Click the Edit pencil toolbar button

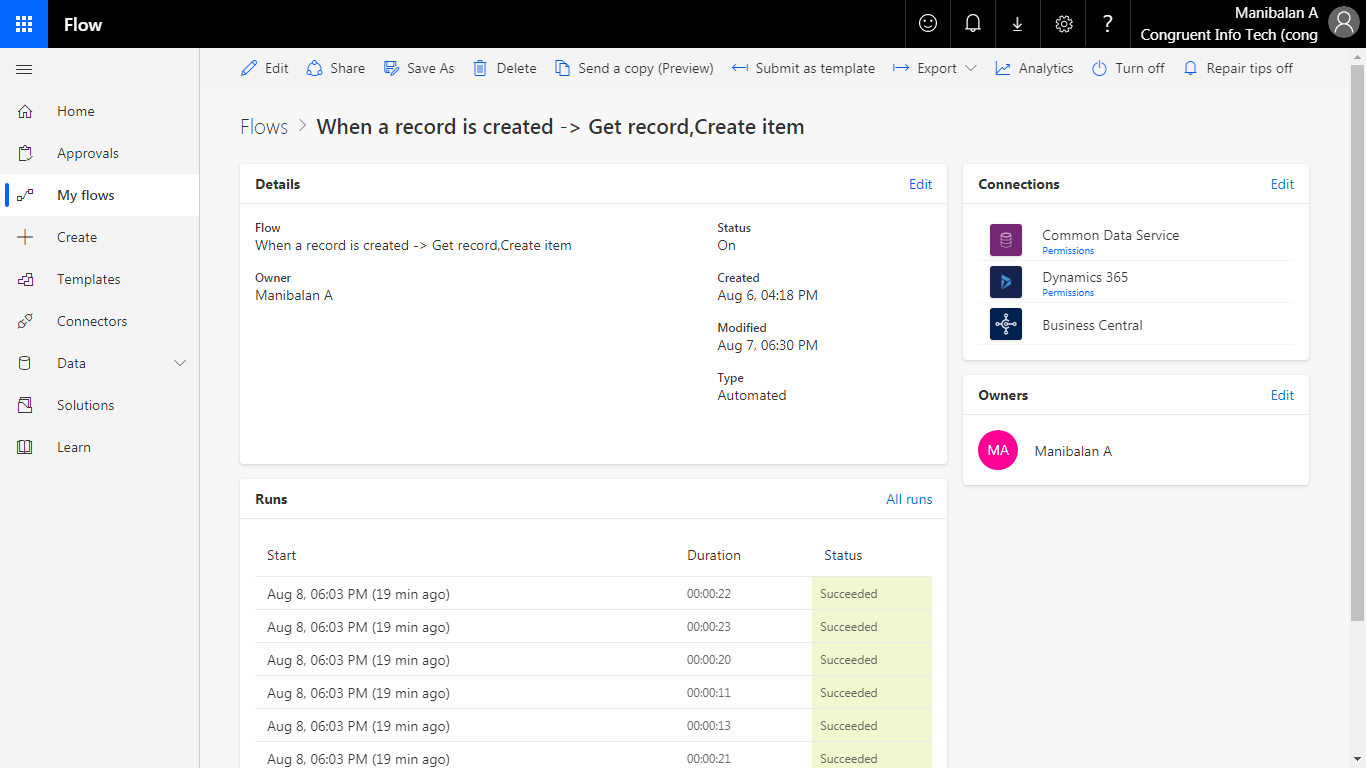click(265, 68)
